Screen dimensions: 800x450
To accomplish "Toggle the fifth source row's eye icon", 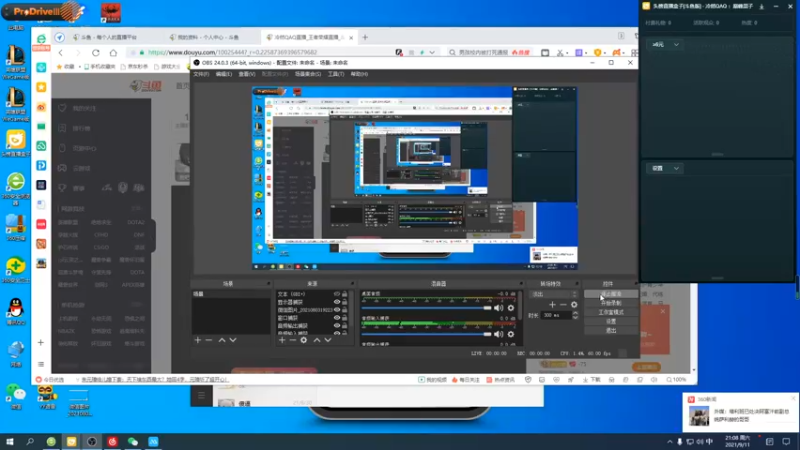I will tap(337, 325).
